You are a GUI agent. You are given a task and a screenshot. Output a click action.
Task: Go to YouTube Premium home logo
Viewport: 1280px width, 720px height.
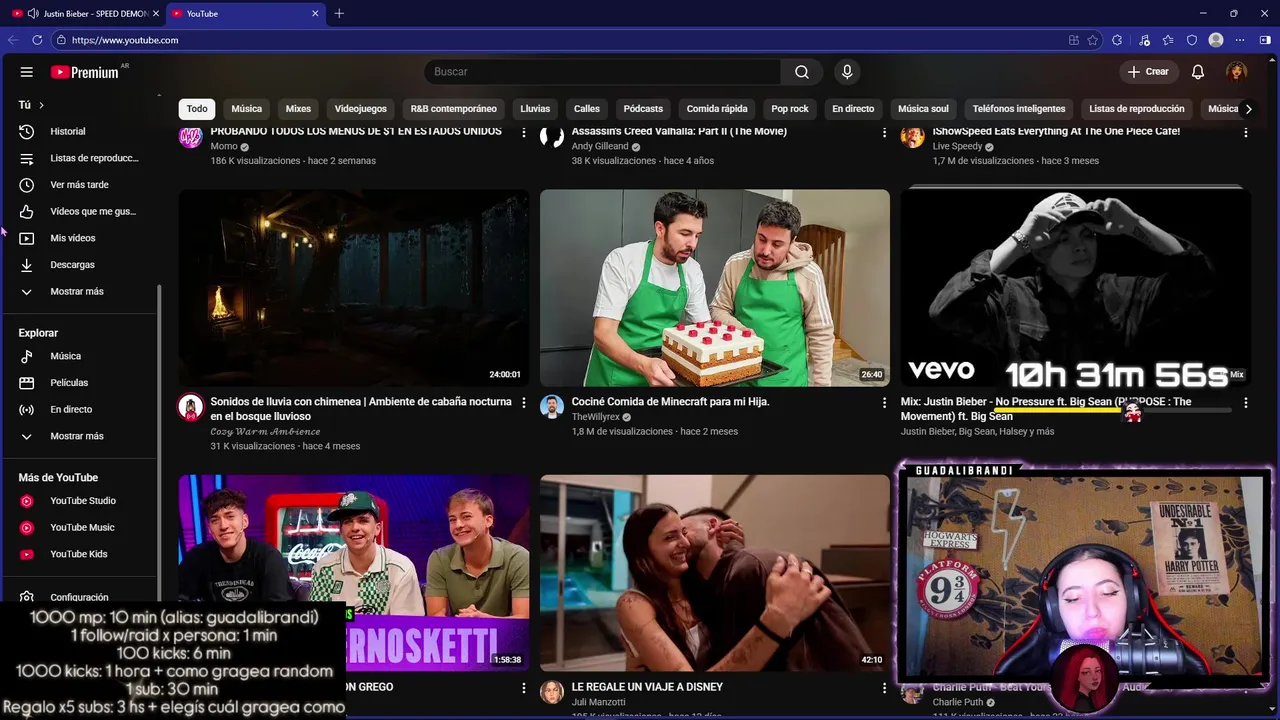click(85, 72)
